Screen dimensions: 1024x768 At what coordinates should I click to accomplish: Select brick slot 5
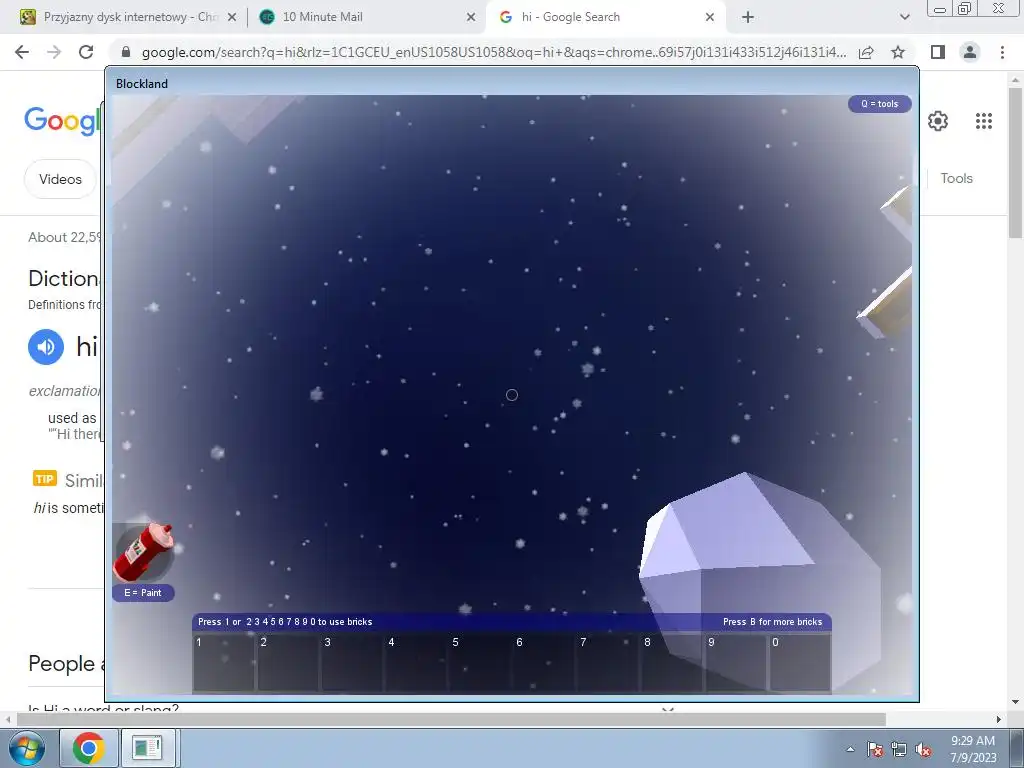point(479,662)
